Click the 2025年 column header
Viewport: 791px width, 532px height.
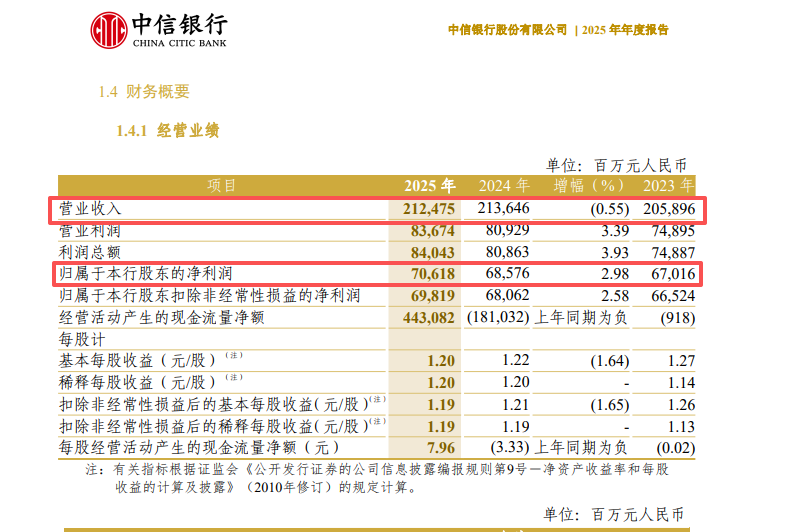pyautogui.click(x=429, y=186)
